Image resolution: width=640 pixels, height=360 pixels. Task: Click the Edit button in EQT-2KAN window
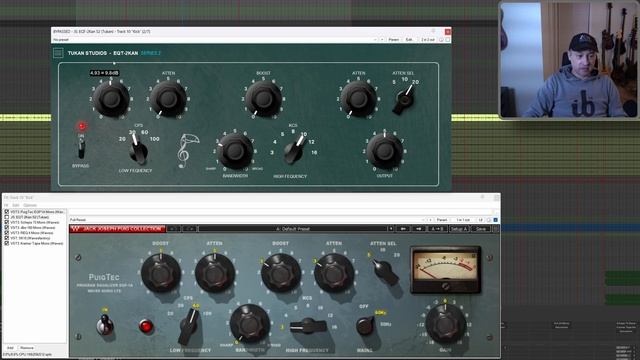(409, 40)
